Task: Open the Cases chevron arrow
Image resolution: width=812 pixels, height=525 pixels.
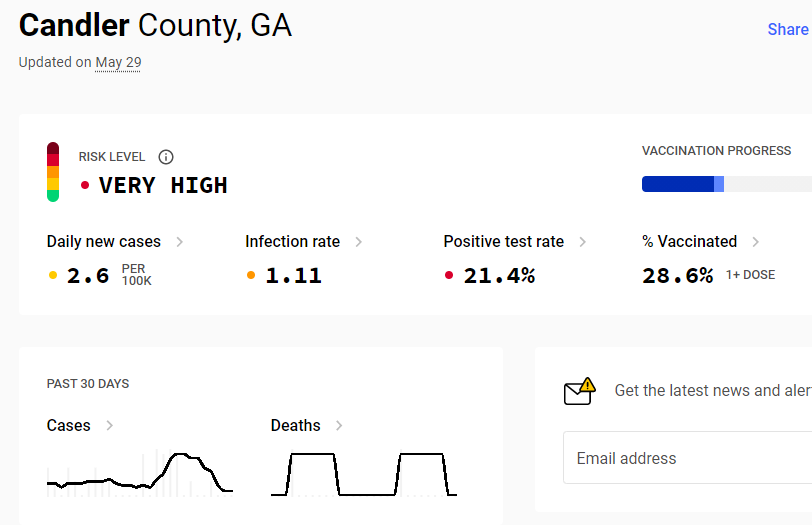Action: click(109, 426)
